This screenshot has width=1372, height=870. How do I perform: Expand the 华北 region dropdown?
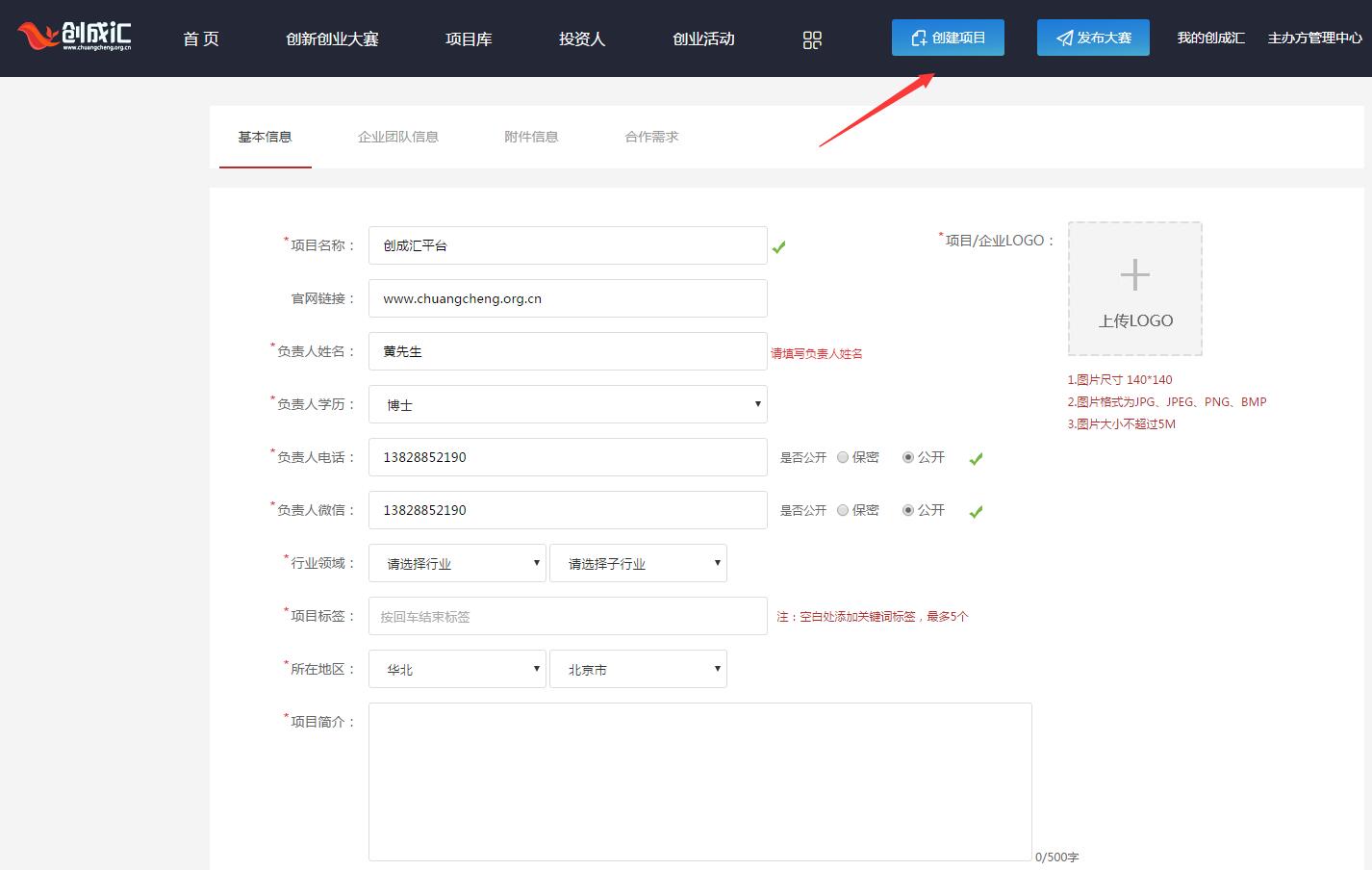pos(457,669)
